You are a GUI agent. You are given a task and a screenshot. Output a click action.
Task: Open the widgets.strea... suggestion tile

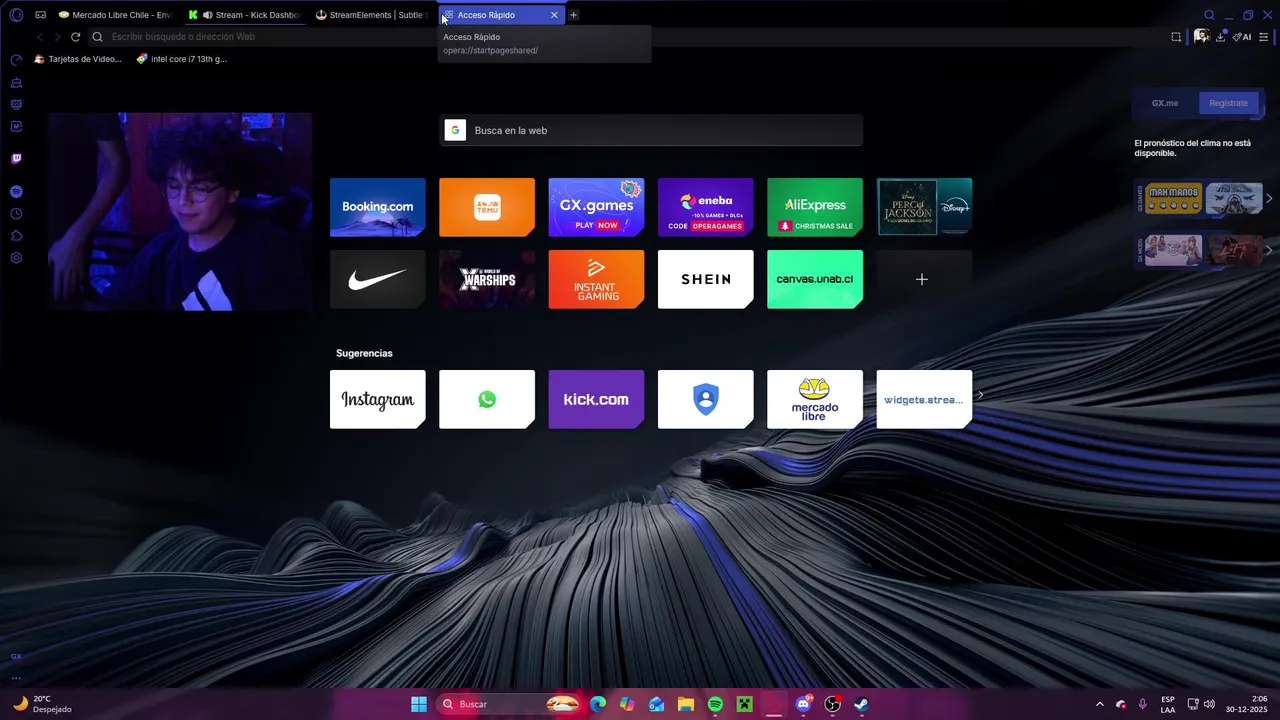pyautogui.click(x=924, y=399)
